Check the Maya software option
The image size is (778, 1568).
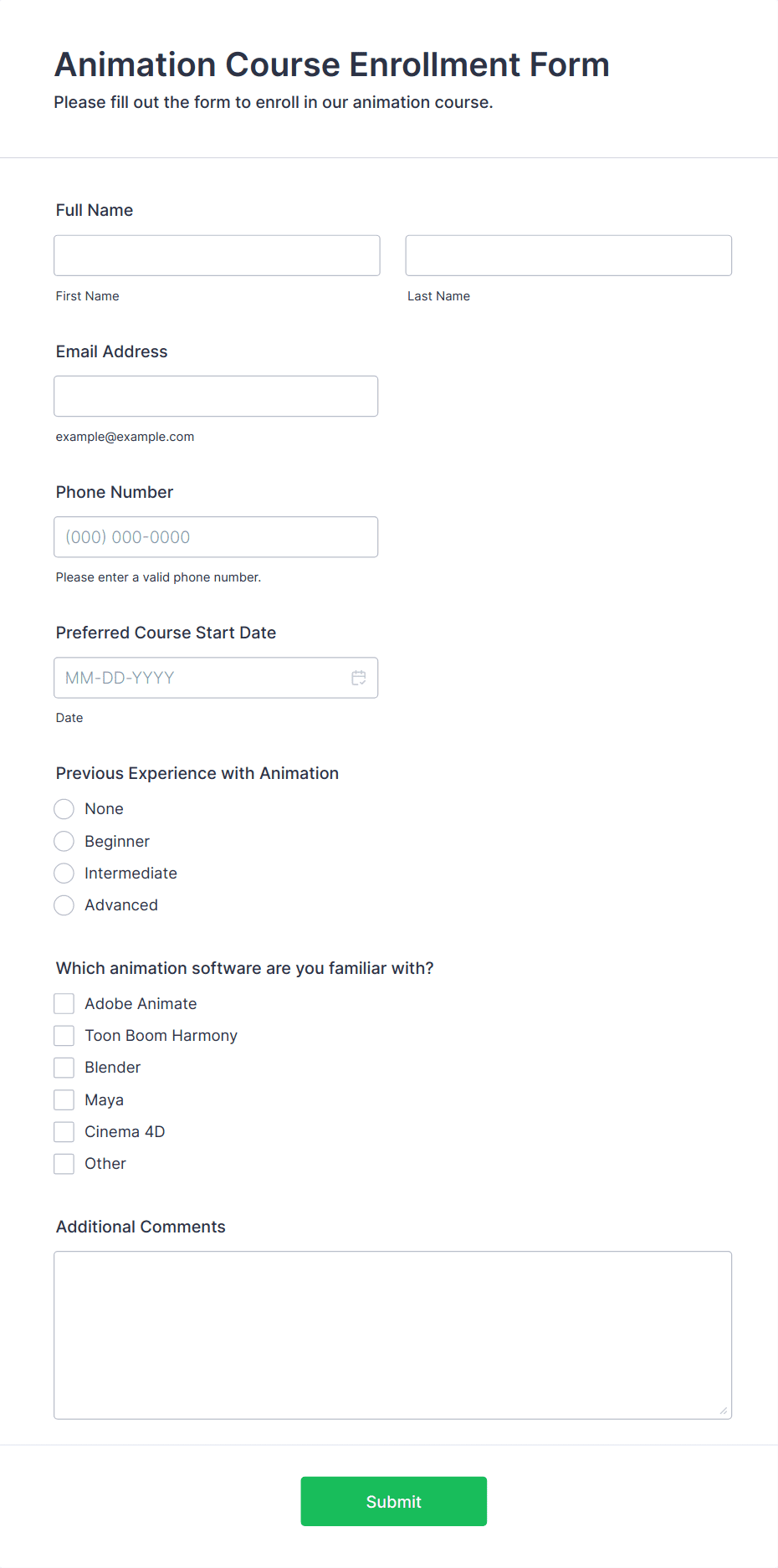(x=64, y=1099)
